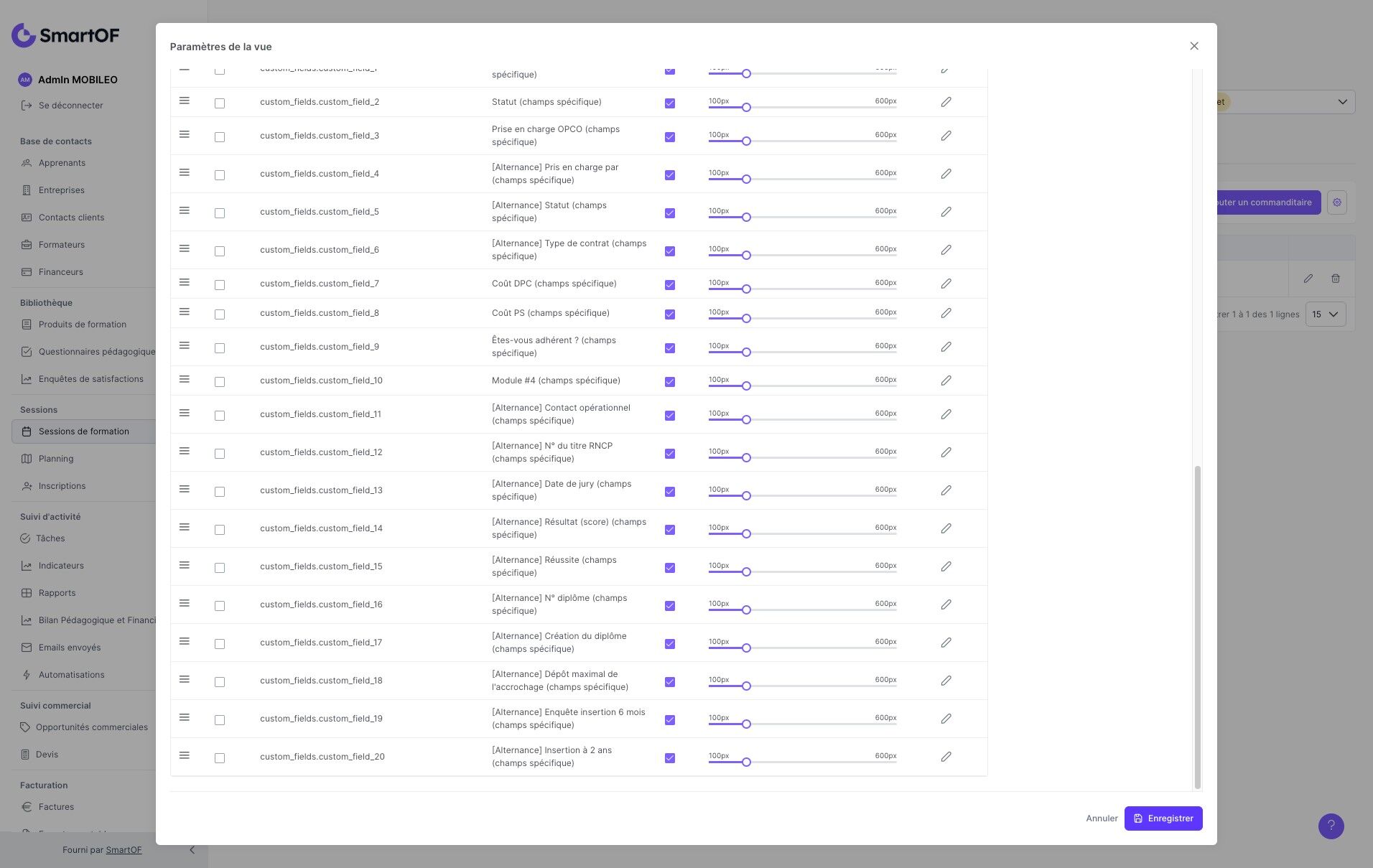Open Planning in the sidebar menu

click(x=56, y=459)
